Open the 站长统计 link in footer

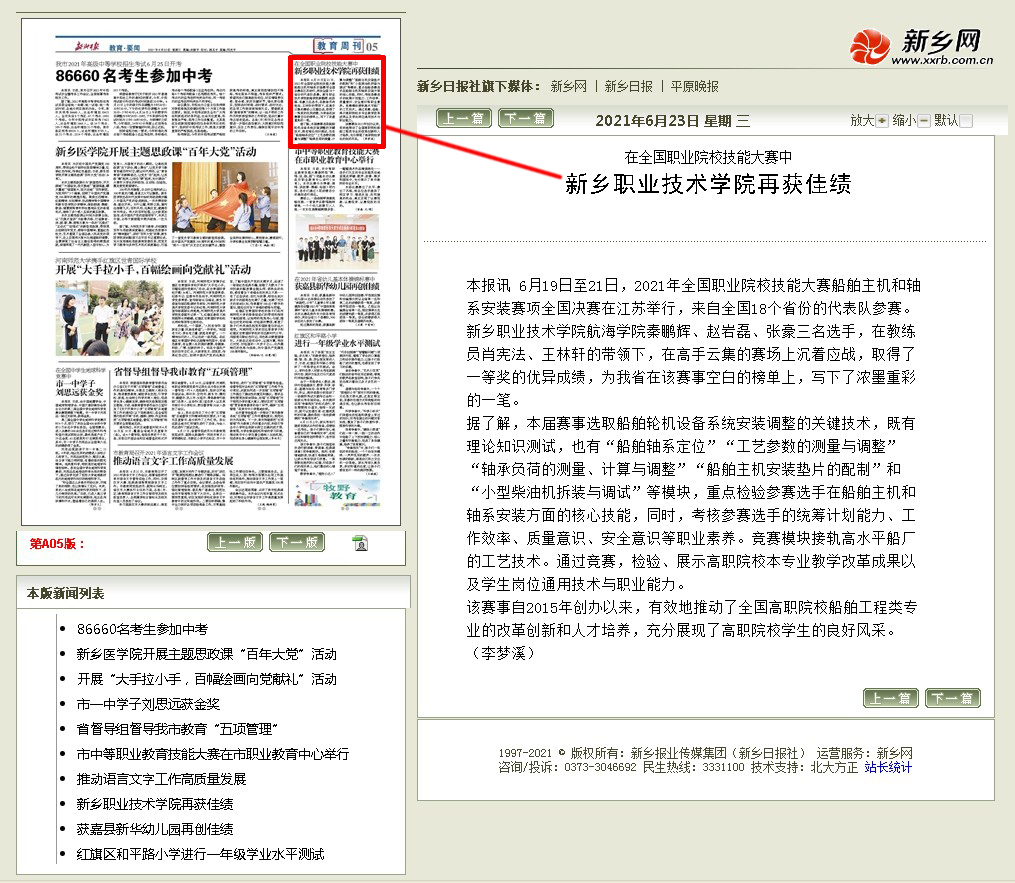[x=888, y=768]
